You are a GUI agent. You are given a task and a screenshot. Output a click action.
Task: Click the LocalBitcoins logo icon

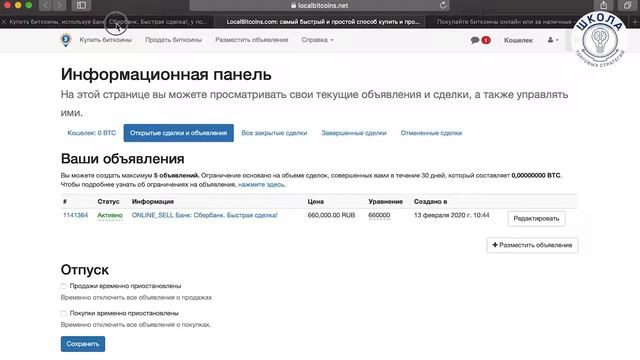tap(66, 40)
